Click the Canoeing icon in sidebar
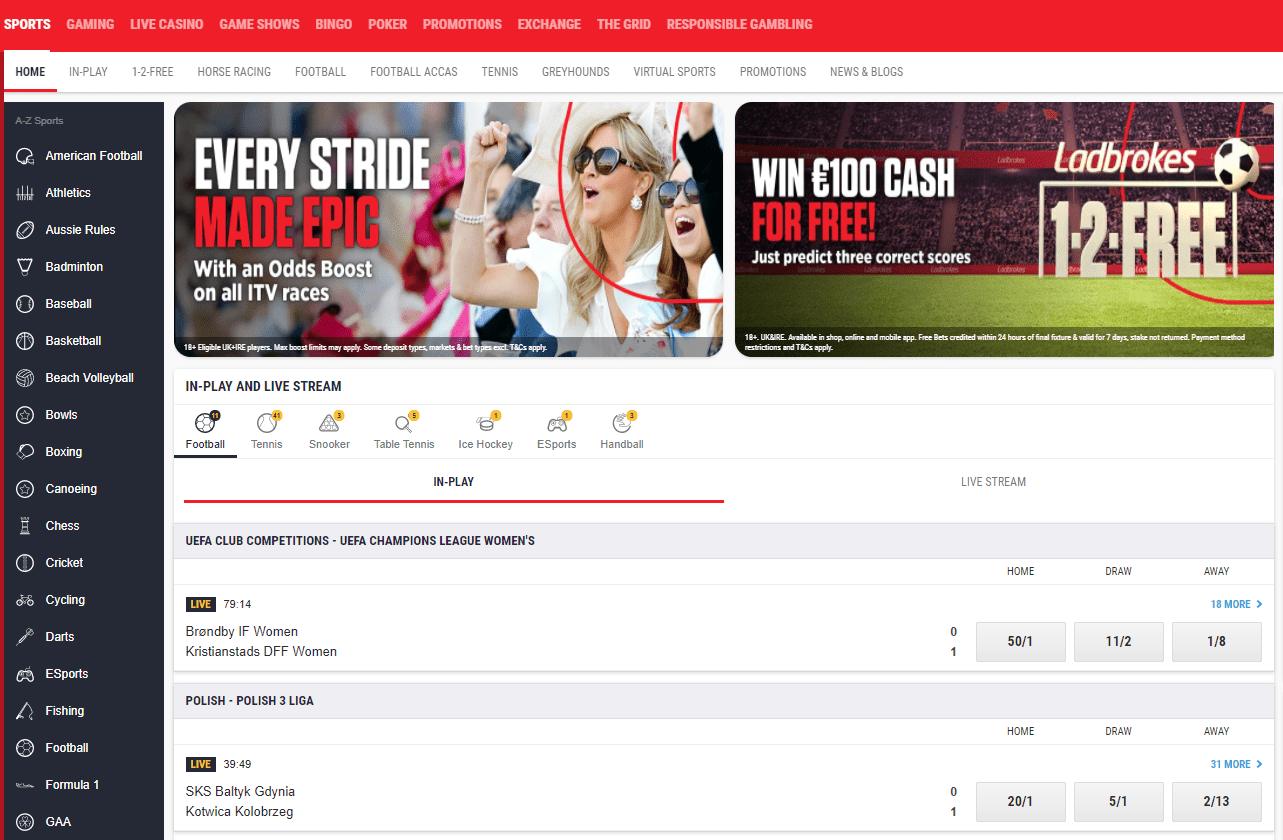 point(26,489)
